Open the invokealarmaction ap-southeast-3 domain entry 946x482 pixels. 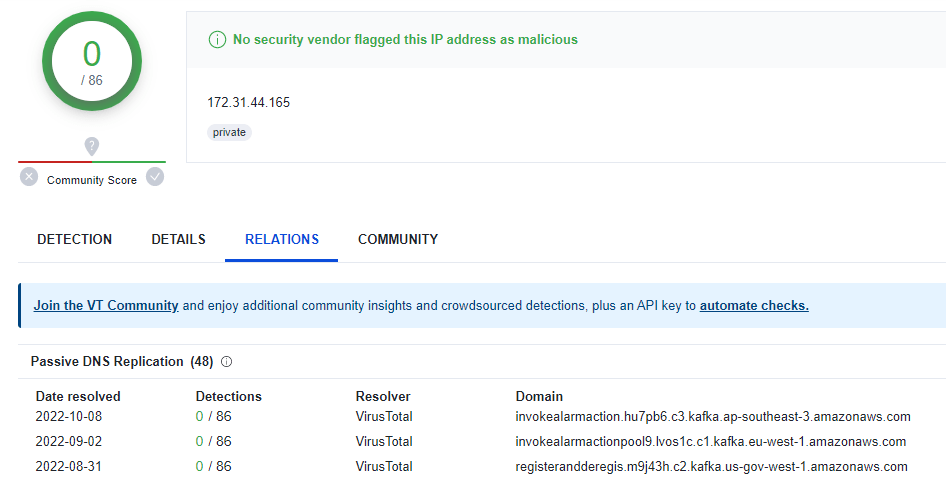click(713, 417)
